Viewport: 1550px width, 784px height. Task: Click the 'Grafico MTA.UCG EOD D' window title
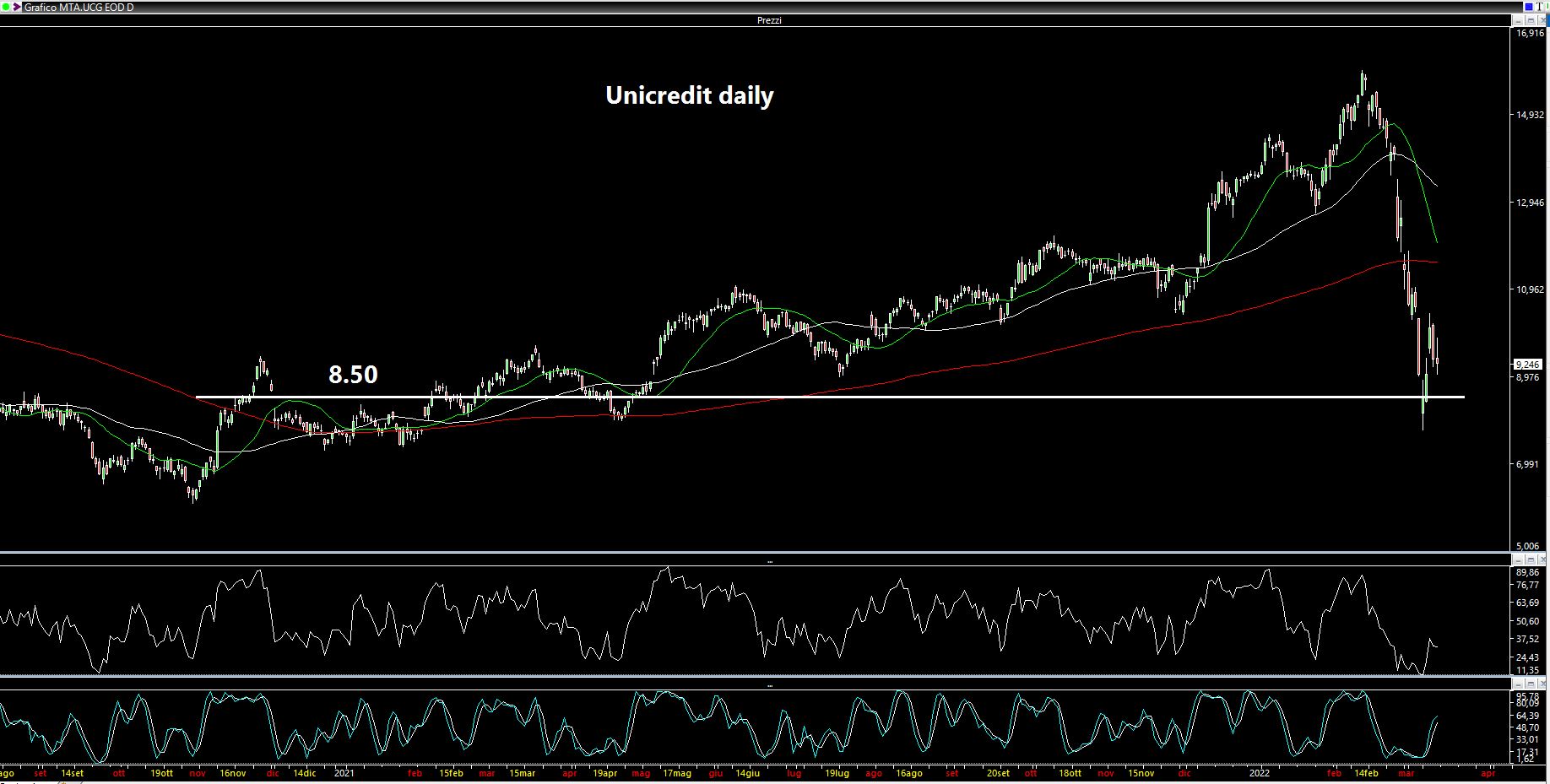click(79, 8)
